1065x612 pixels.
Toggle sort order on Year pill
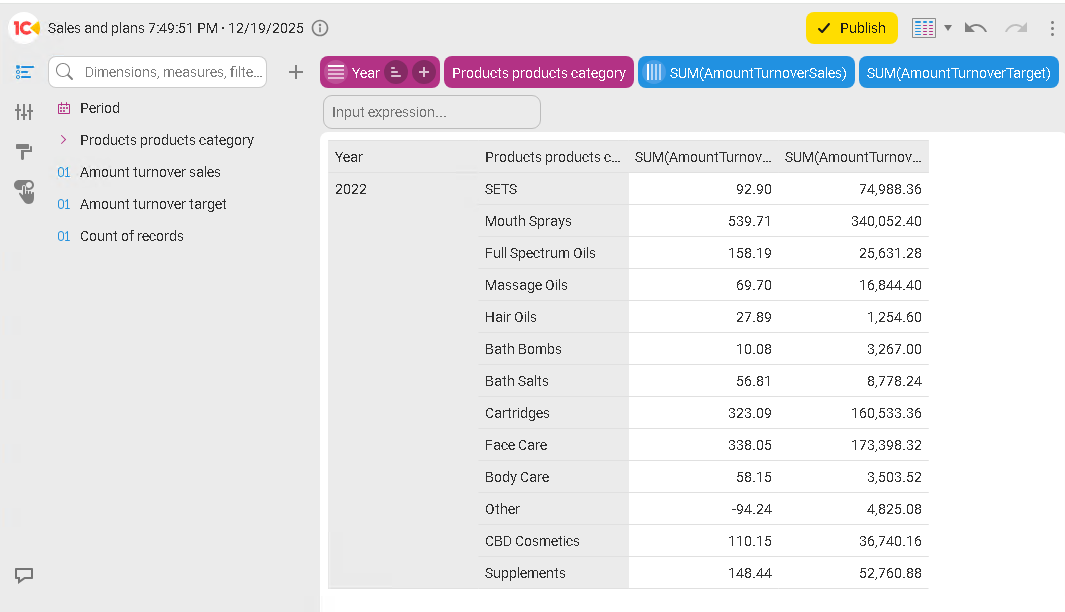coord(396,72)
